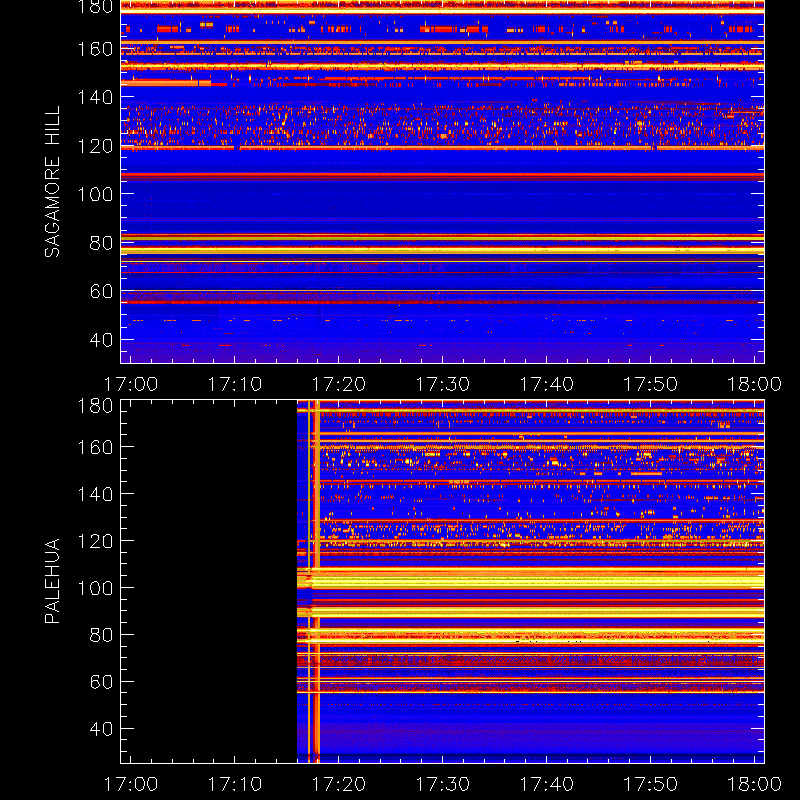Click the 160 frequency label on Palehua axis
This screenshot has width=800, height=800.
point(95,447)
